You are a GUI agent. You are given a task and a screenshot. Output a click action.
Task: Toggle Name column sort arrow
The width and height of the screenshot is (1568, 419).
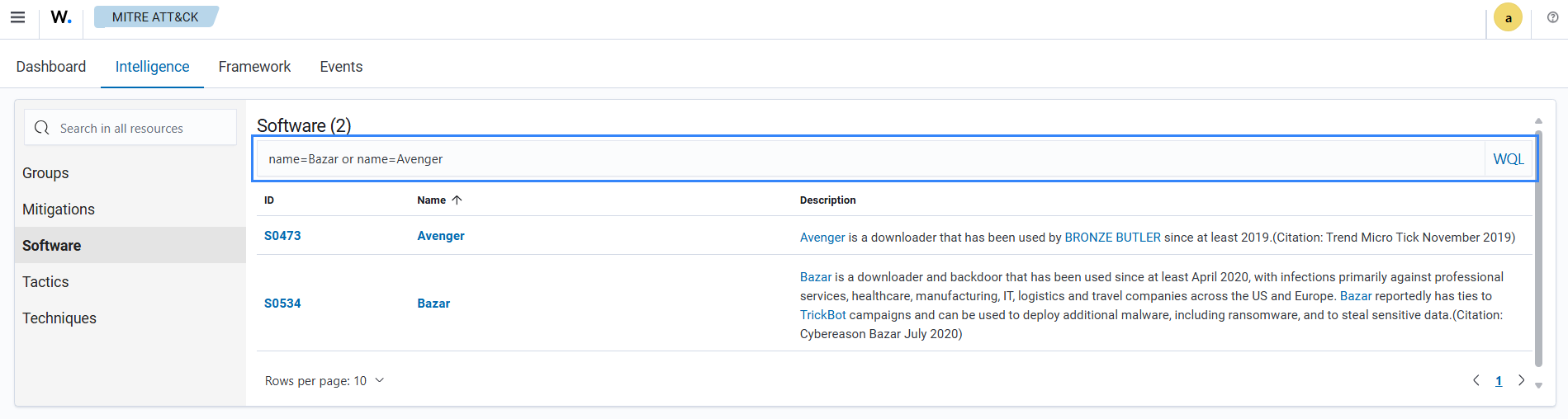(457, 200)
